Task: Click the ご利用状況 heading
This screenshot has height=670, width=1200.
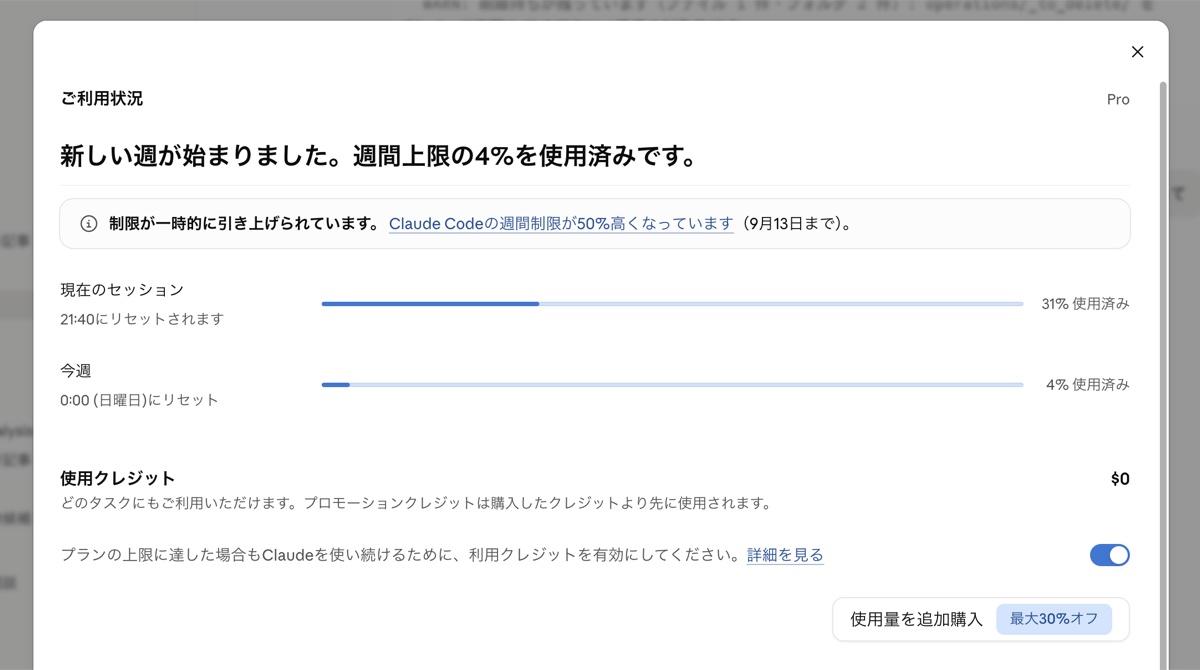Action: point(101,99)
